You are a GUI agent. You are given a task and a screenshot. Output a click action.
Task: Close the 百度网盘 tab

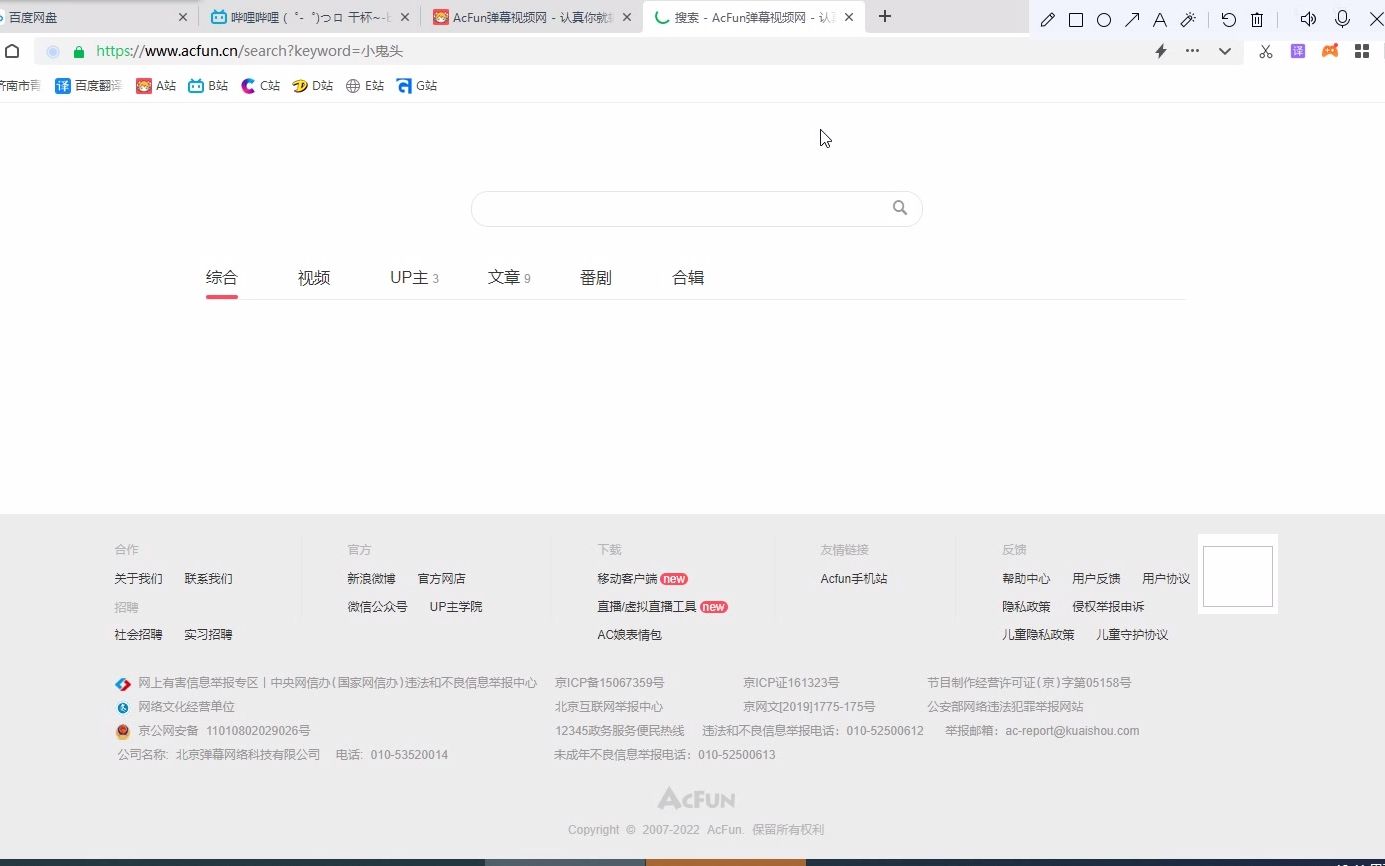[183, 17]
